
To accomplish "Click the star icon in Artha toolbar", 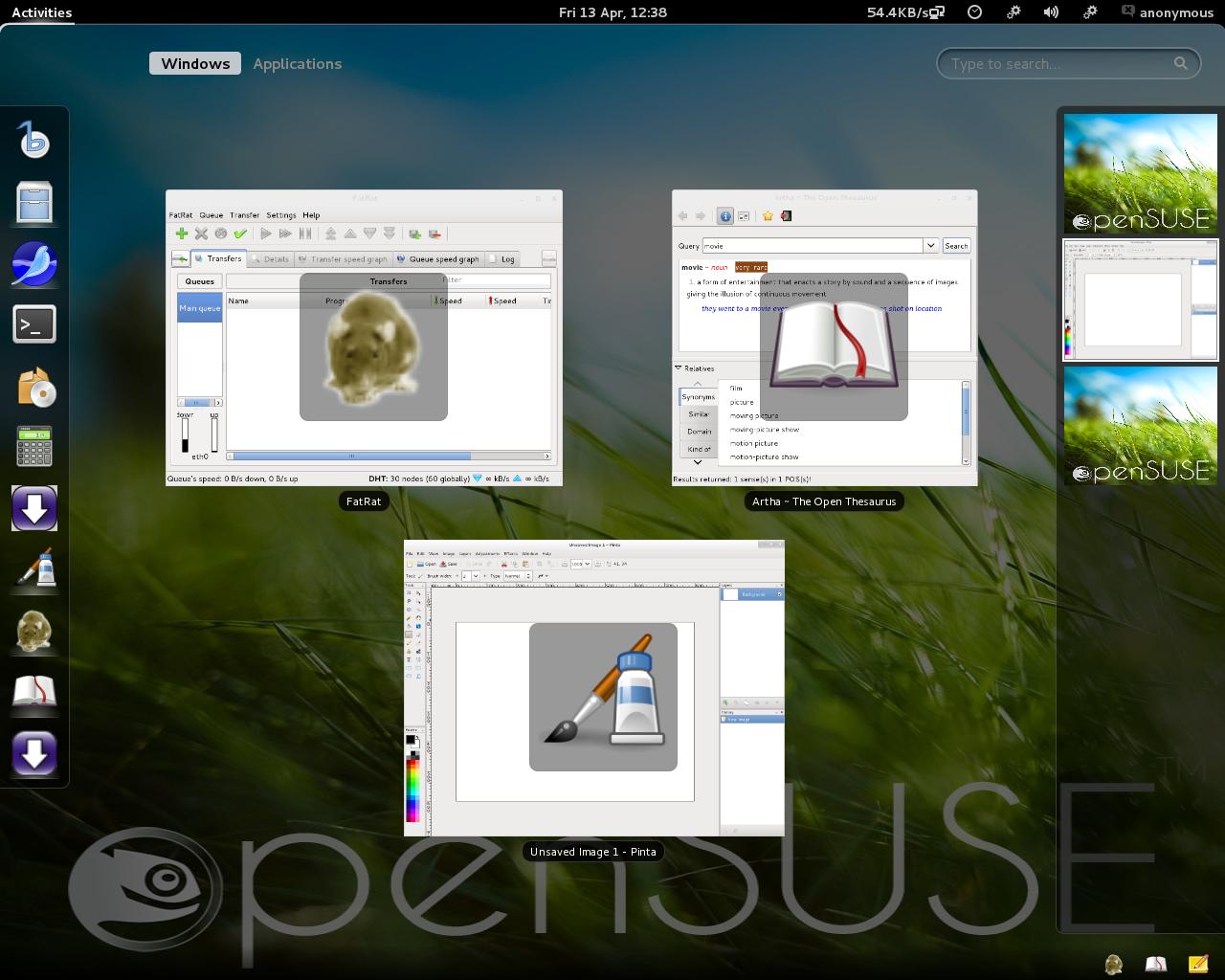I will pyautogui.click(x=768, y=216).
